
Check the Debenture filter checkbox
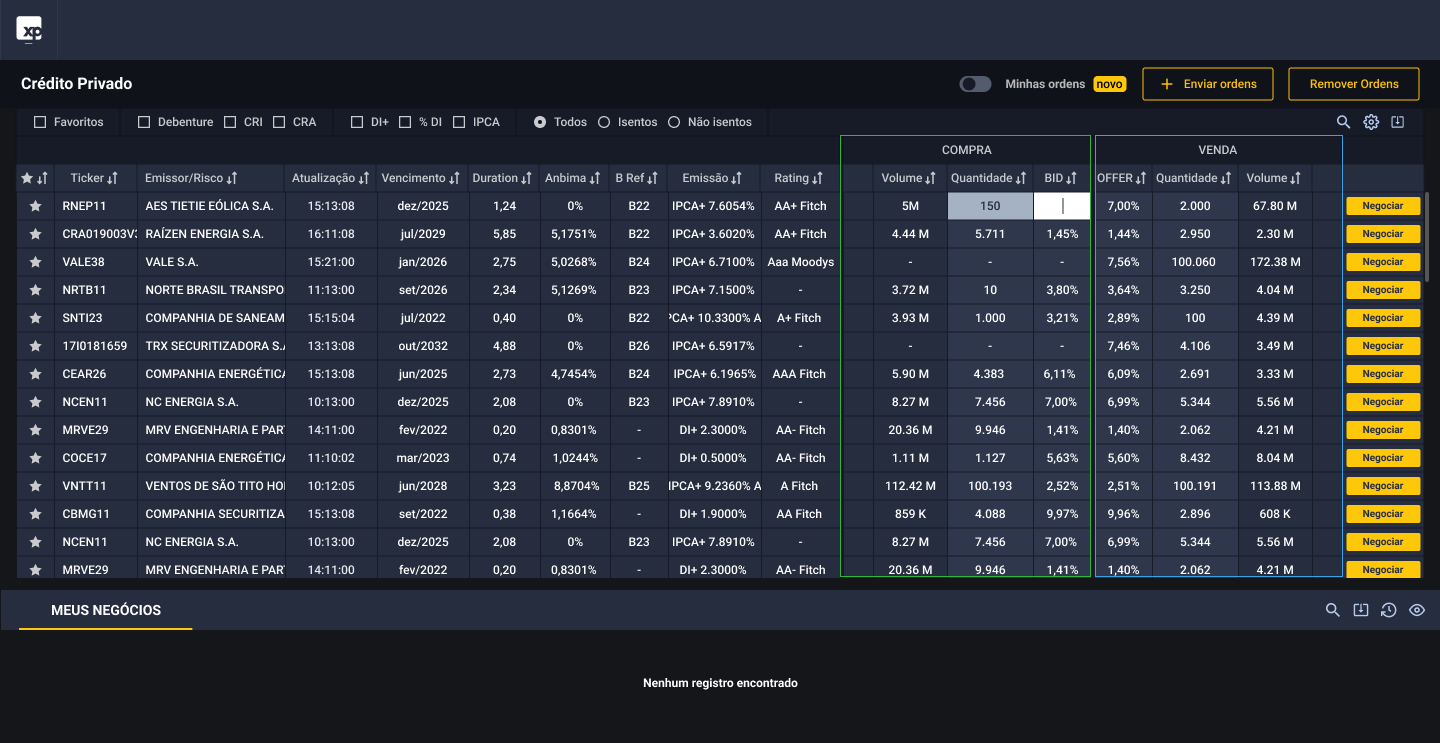click(144, 122)
